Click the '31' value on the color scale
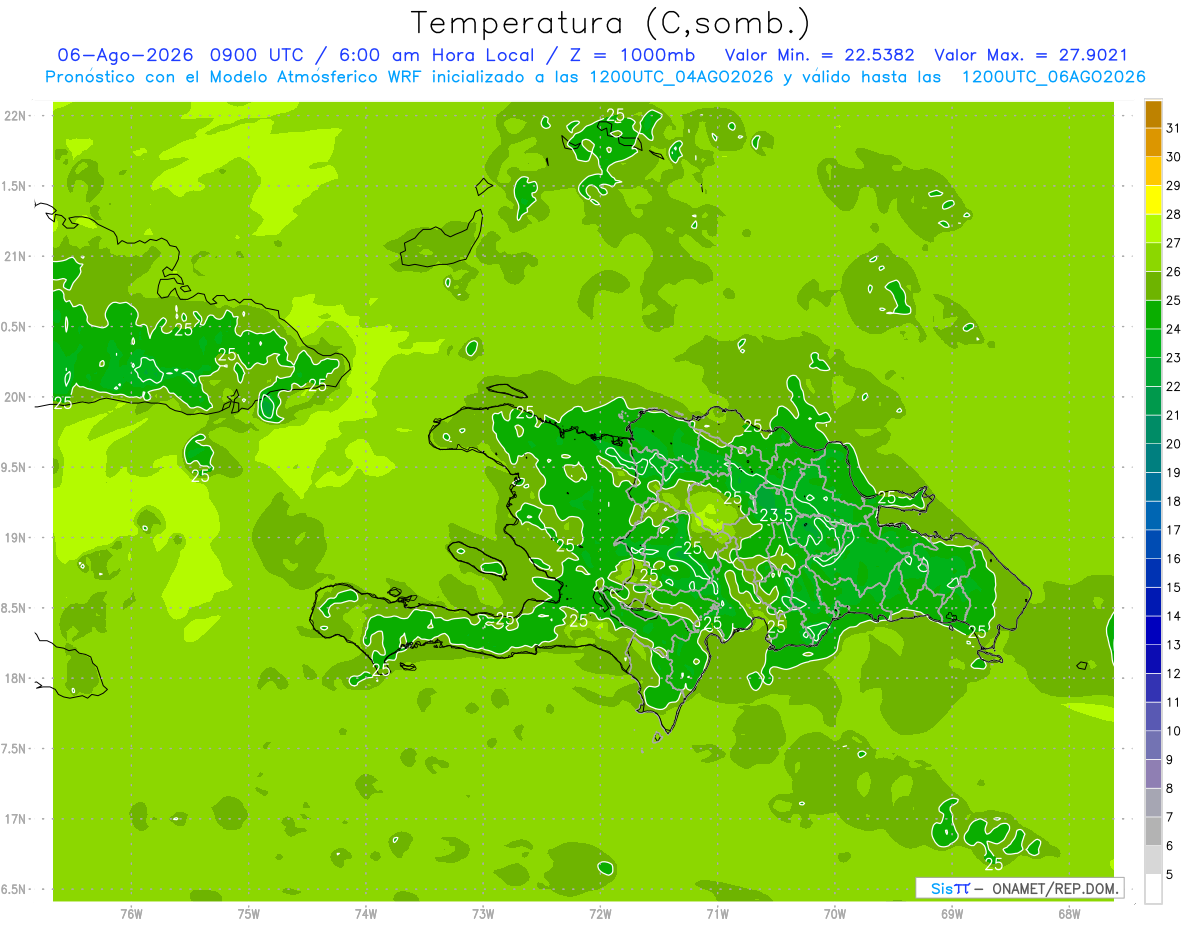Screen dimensions: 1200x927 click(x=1174, y=129)
